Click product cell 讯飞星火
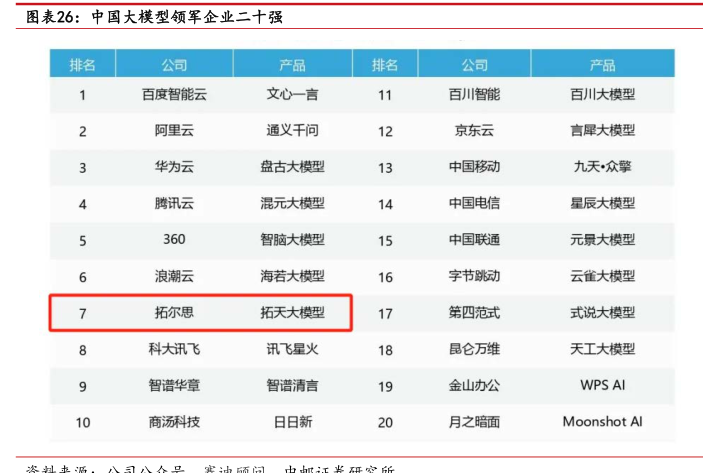Viewport: 703px width, 473px height. tap(292, 349)
